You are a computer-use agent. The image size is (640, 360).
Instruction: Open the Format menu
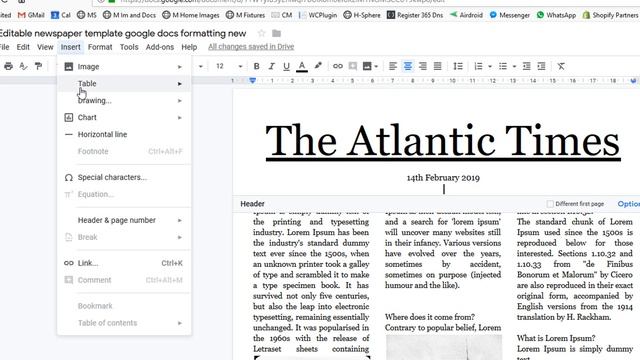(x=100, y=47)
